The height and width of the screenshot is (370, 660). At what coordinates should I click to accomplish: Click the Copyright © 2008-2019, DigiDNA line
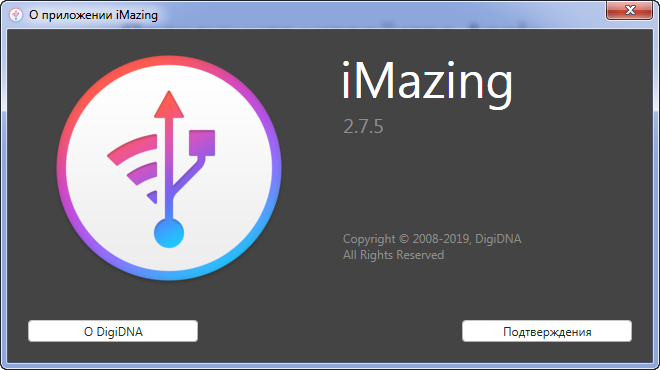[432, 239]
